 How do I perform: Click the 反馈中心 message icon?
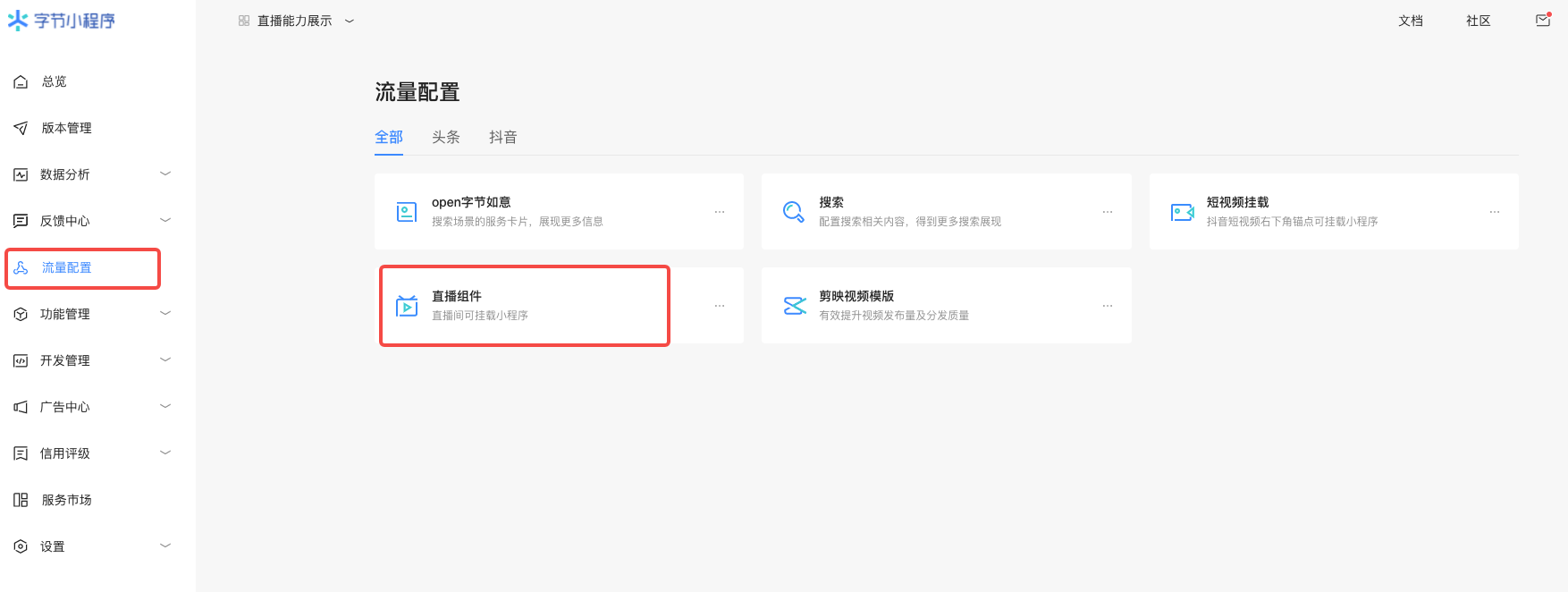coord(21,221)
